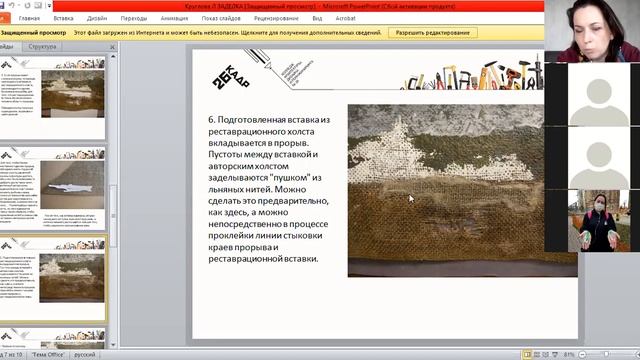The height and width of the screenshot is (360, 640).
Task: Close the slides thumbnail pane
Action: (113, 47)
